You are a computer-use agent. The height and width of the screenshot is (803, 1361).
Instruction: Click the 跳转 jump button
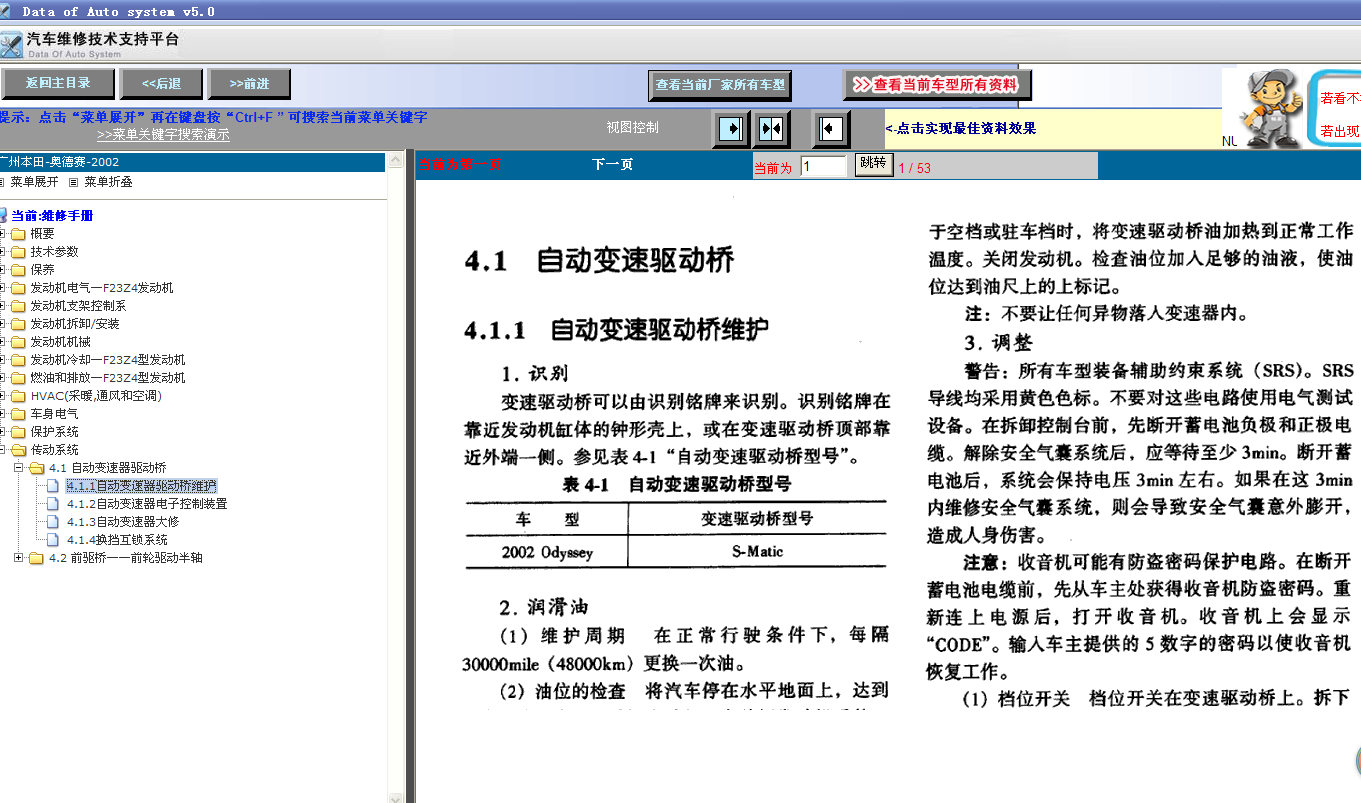point(873,165)
